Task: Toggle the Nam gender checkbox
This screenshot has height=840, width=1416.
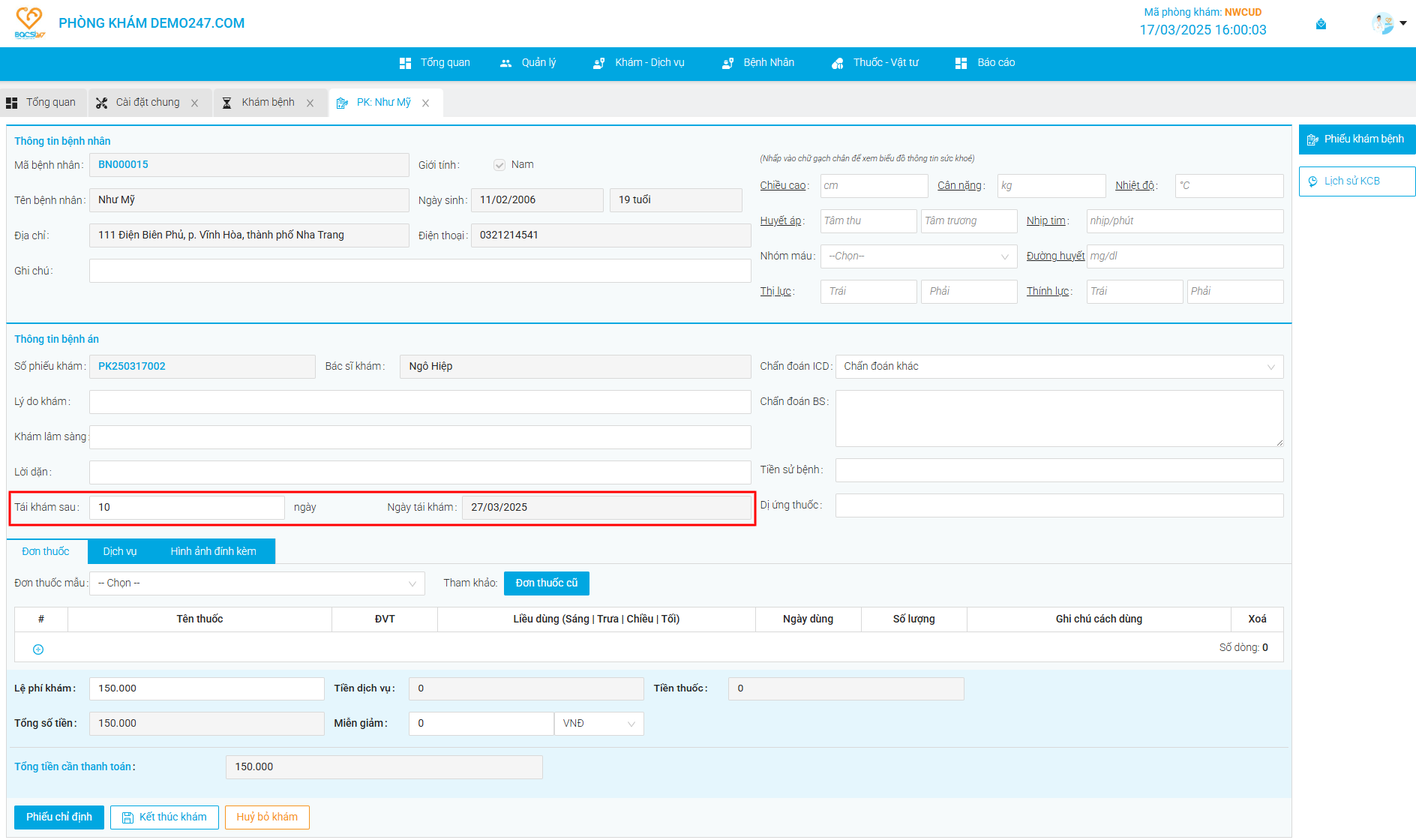Action: point(499,165)
